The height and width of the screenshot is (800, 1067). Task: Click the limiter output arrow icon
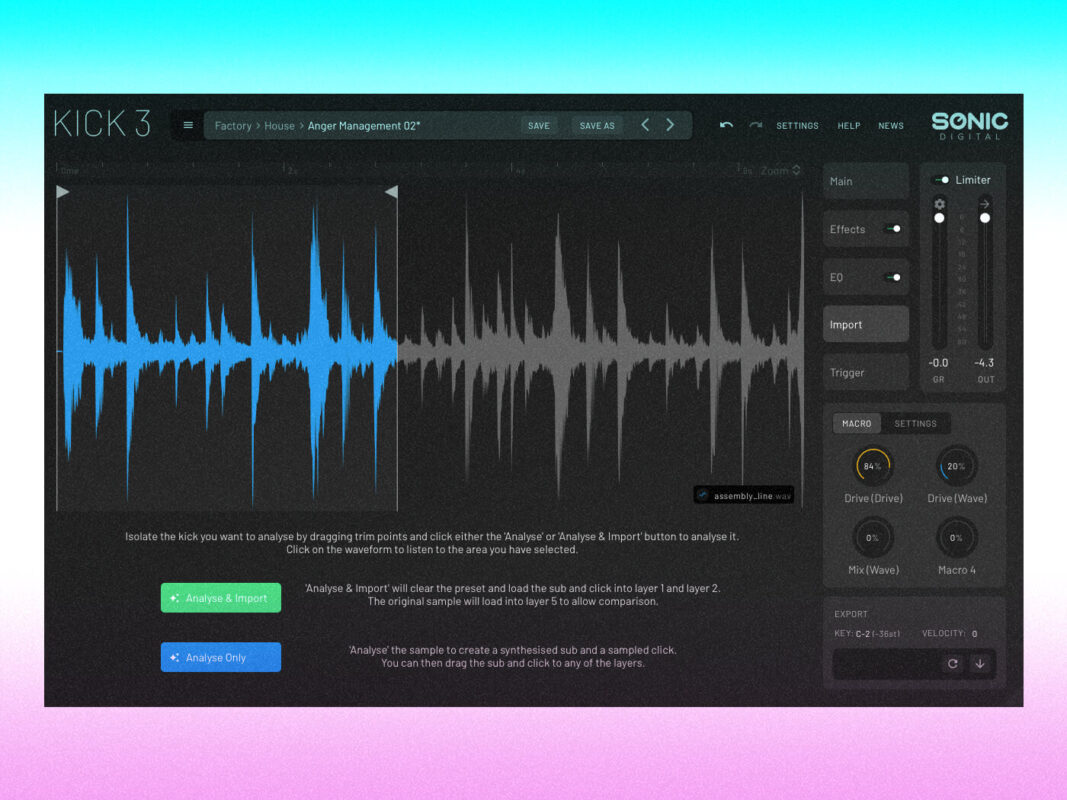pyautogui.click(x=985, y=204)
